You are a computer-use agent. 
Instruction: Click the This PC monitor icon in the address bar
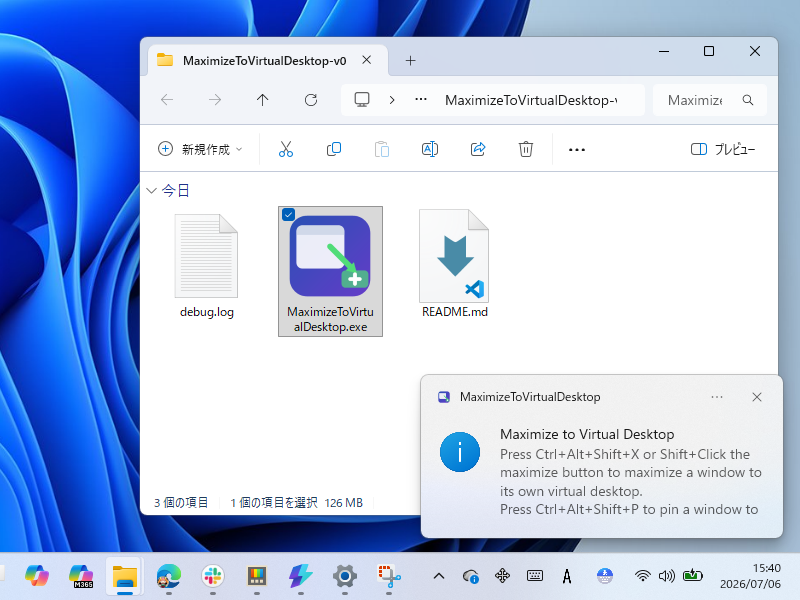(362, 99)
